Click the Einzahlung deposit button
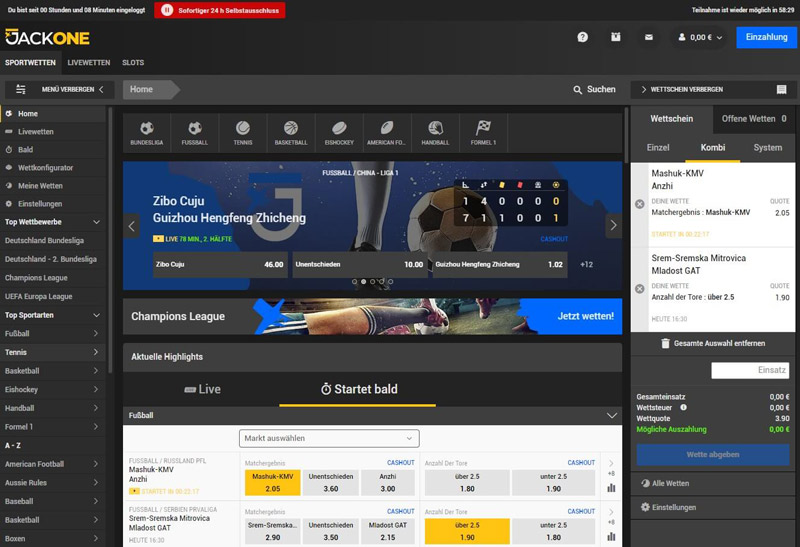The height and width of the screenshot is (547, 800). pyautogui.click(x=766, y=37)
